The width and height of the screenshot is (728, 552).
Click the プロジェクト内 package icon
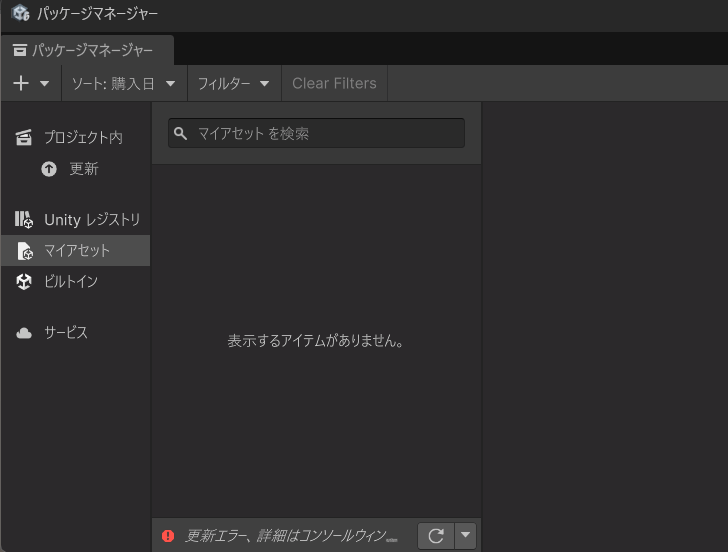coord(24,138)
